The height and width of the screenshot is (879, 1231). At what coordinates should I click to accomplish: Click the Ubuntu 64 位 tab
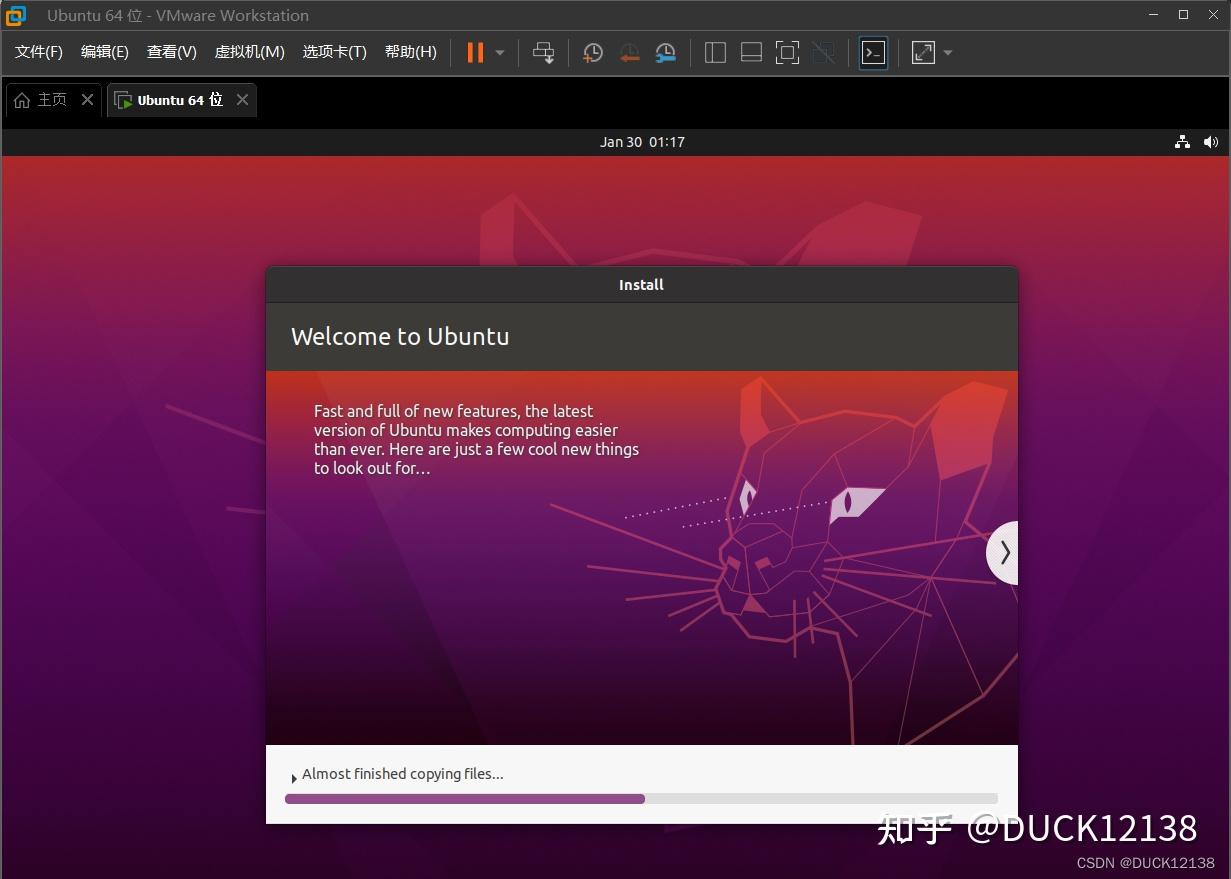(x=177, y=99)
